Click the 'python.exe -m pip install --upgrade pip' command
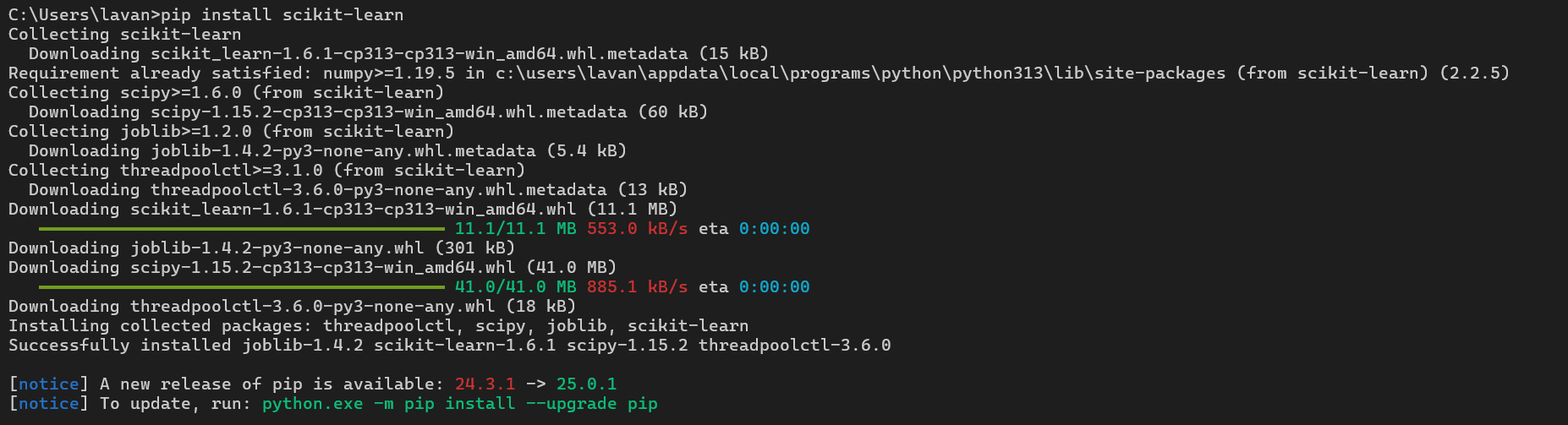 460,404
